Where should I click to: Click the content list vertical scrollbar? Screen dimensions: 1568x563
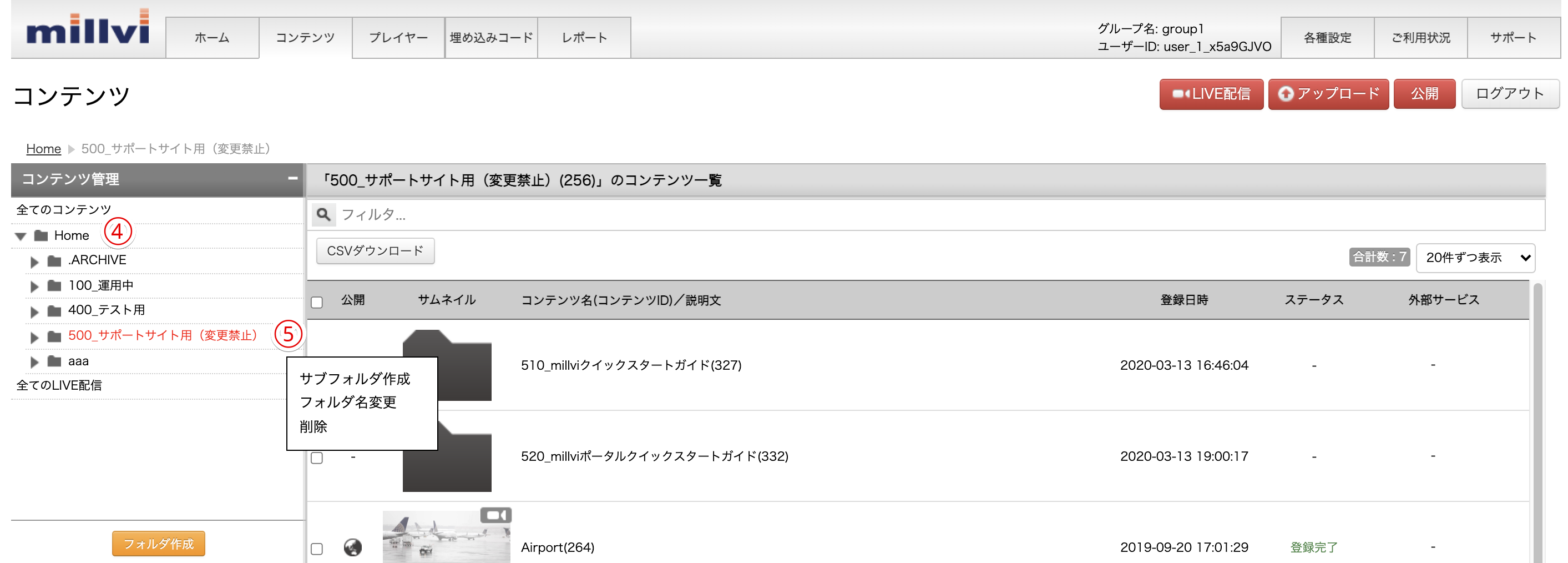click(1537, 421)
